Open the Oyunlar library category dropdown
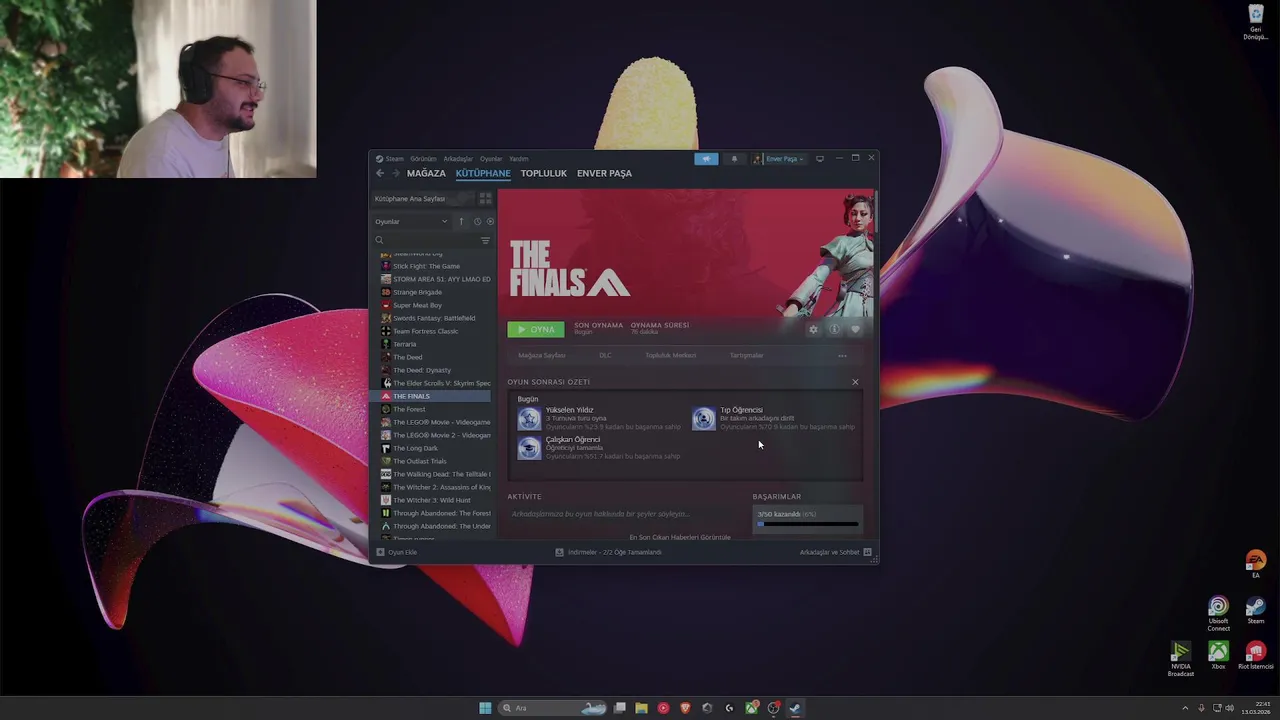 tap(411, 221)
